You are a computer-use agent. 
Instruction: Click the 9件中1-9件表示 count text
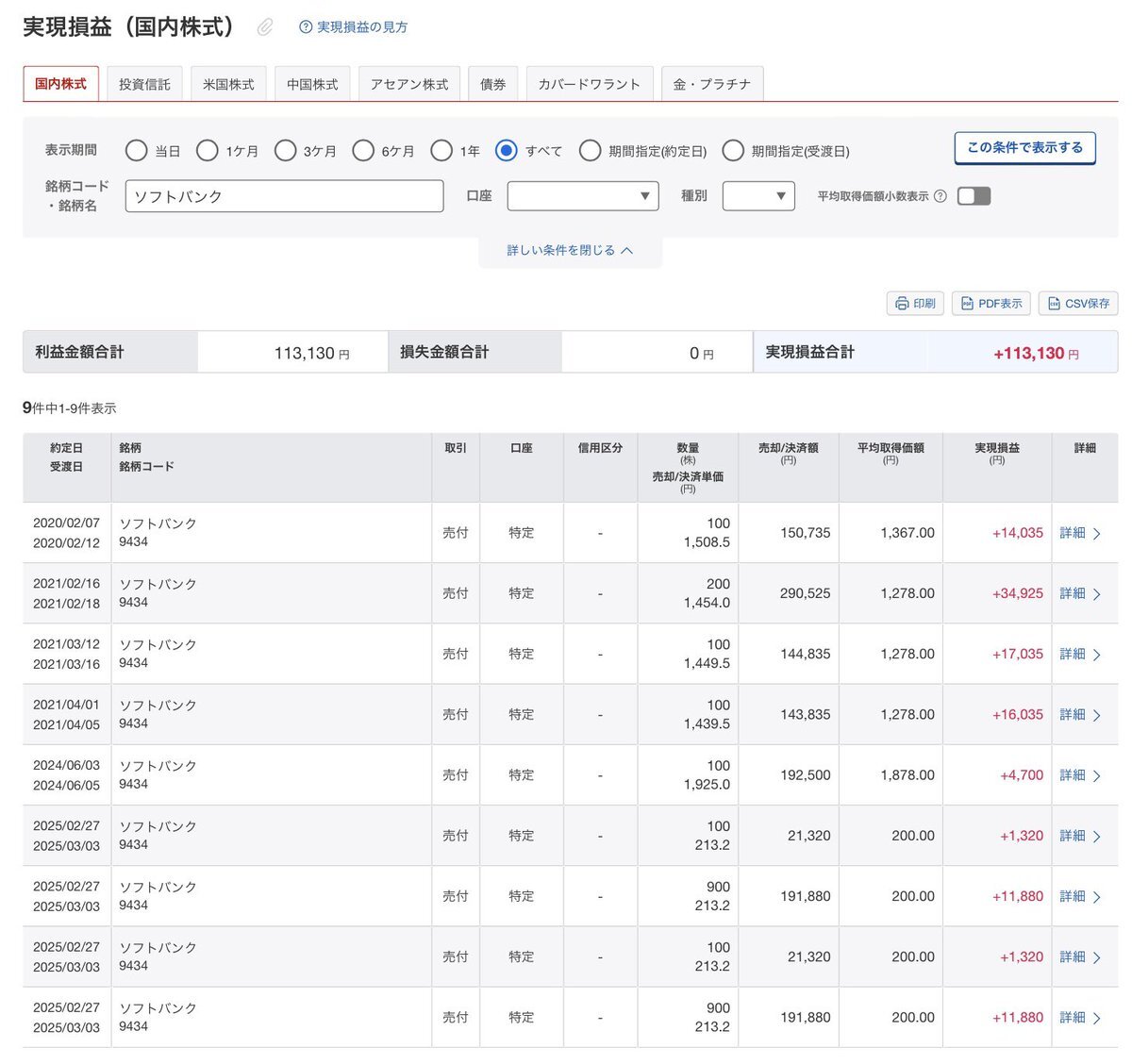(x=70, y=408)
